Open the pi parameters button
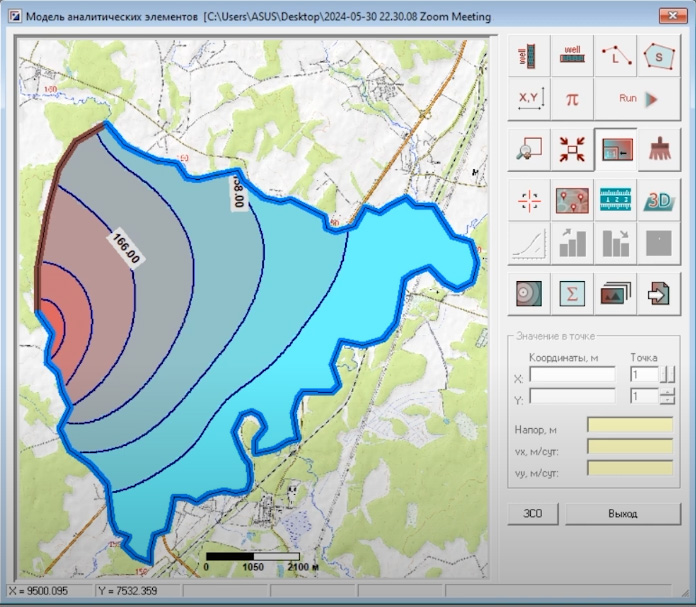Image resolution: width=696 pixels, height=607 pixels. pos(572,99)
